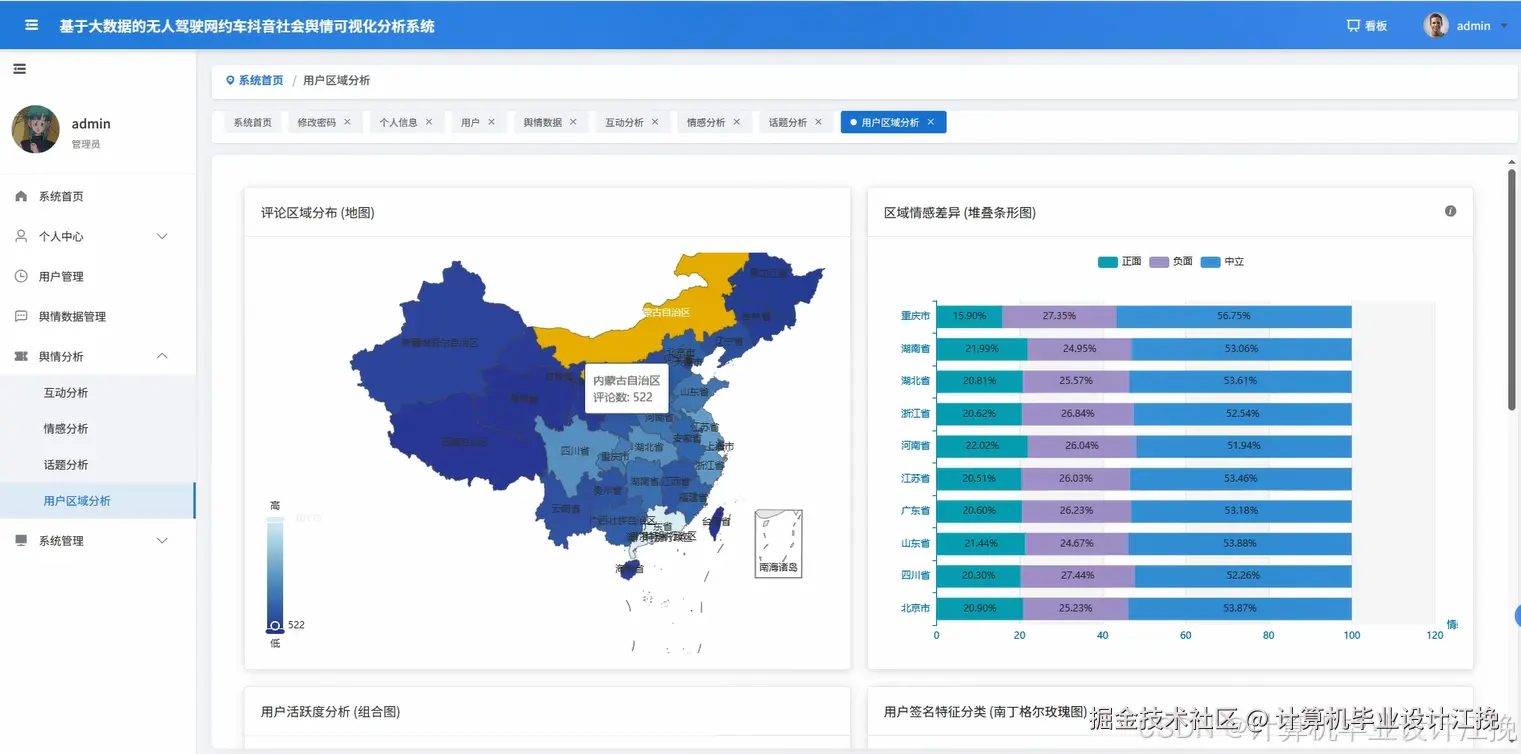This screenshot has height=754, width=1521.
Task: Expand the 系统管理 submenu chevron
Action: click(163, 540)
